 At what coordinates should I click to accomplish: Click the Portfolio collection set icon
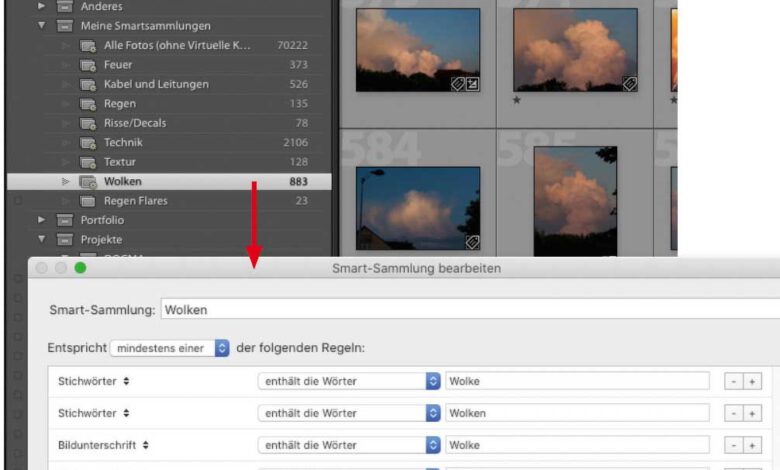coord(65,220)
